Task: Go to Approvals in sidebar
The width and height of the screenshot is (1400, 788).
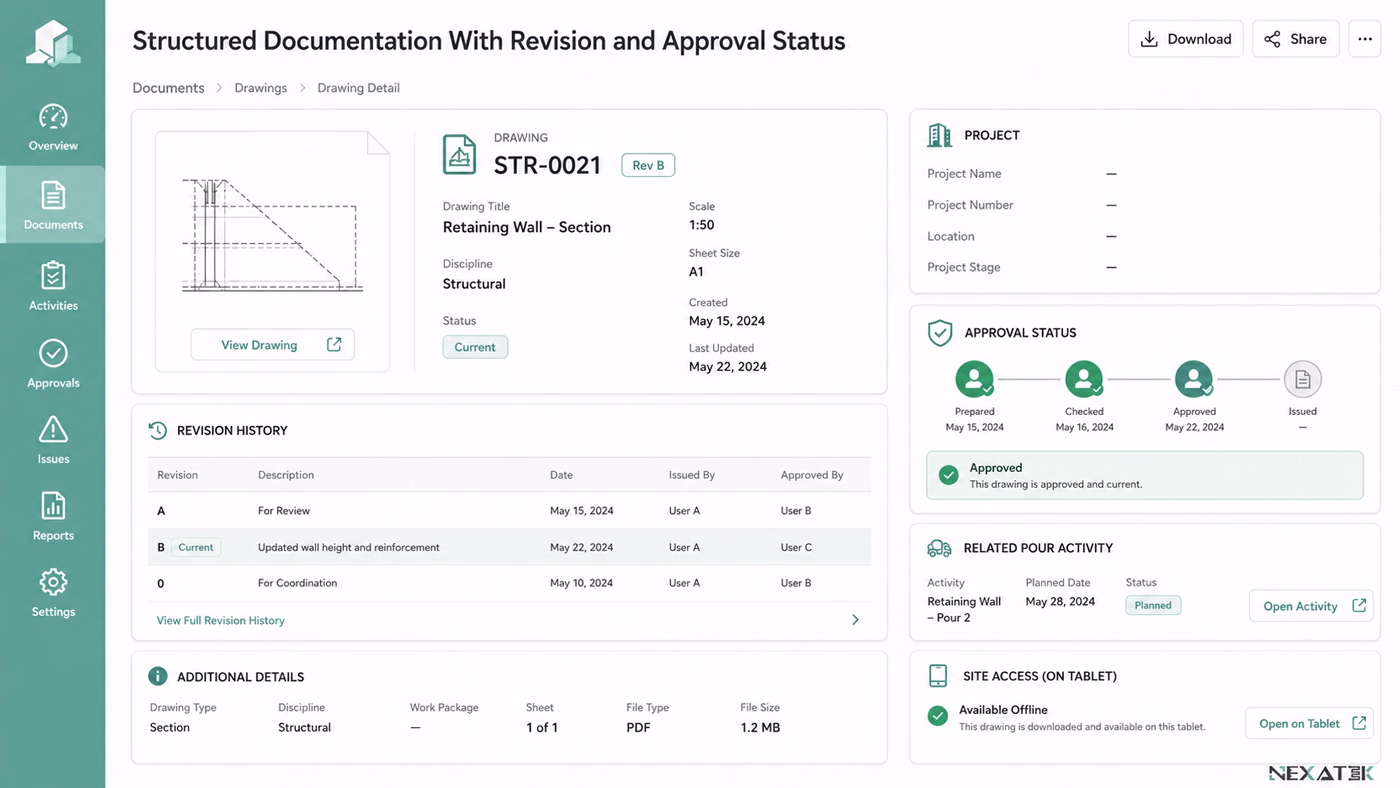Action: pos(53,364)
